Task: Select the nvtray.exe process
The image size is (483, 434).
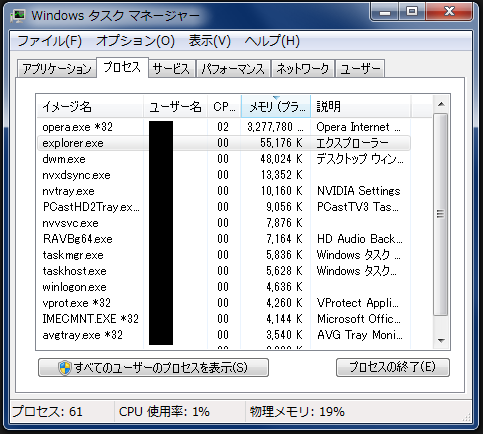Action: tap(223, 191)
